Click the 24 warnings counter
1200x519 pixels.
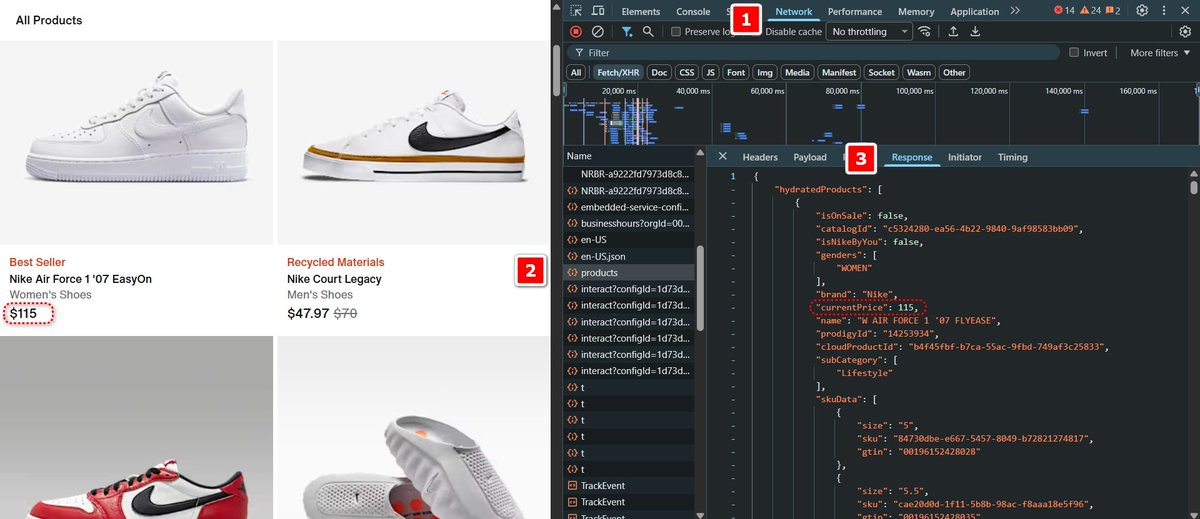point(1090,11)
